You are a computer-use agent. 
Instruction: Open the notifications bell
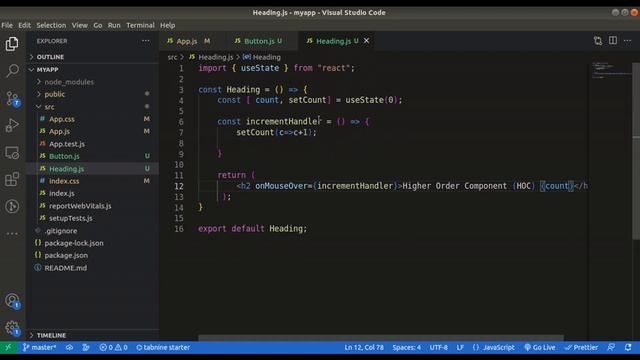pos(628,347)
